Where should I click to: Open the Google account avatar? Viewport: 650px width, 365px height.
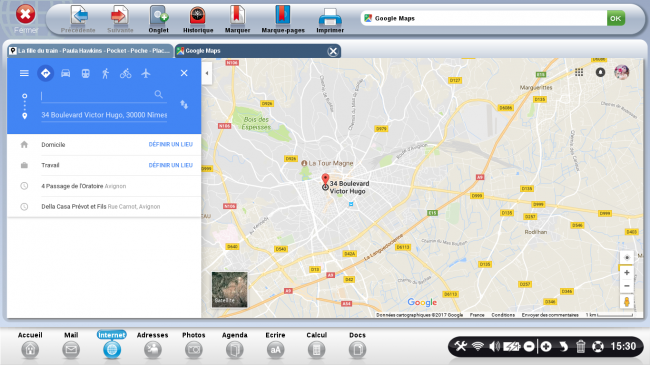pyautogui.click(x=621, y=72)
